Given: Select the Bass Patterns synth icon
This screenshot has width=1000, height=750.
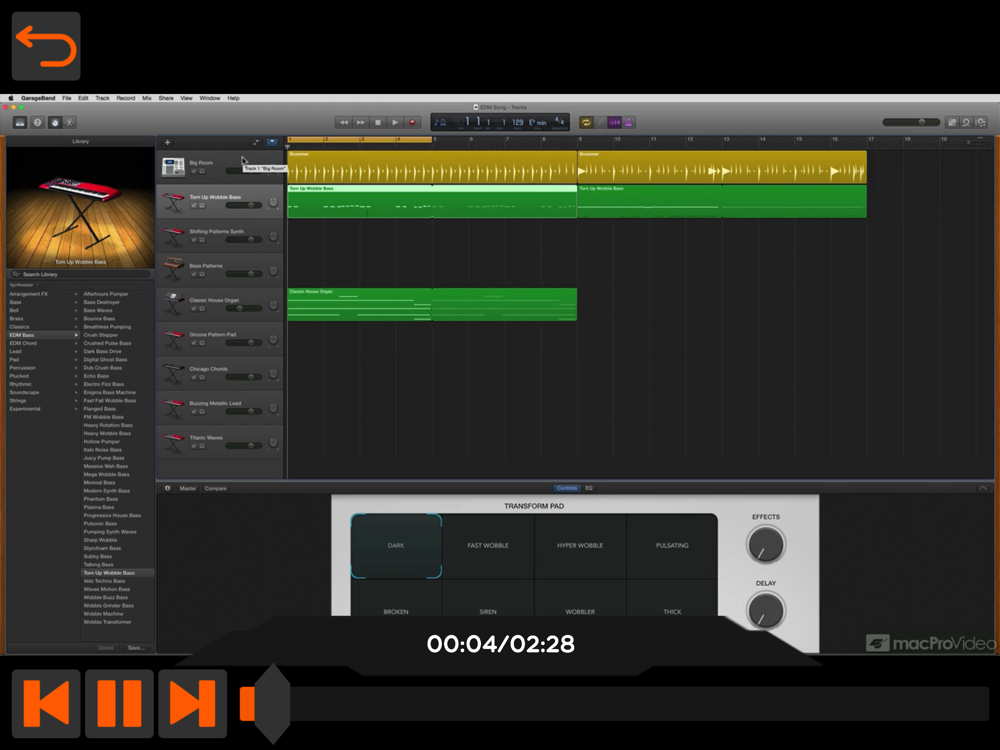Looking at the screenshot, I should [173, 270].
